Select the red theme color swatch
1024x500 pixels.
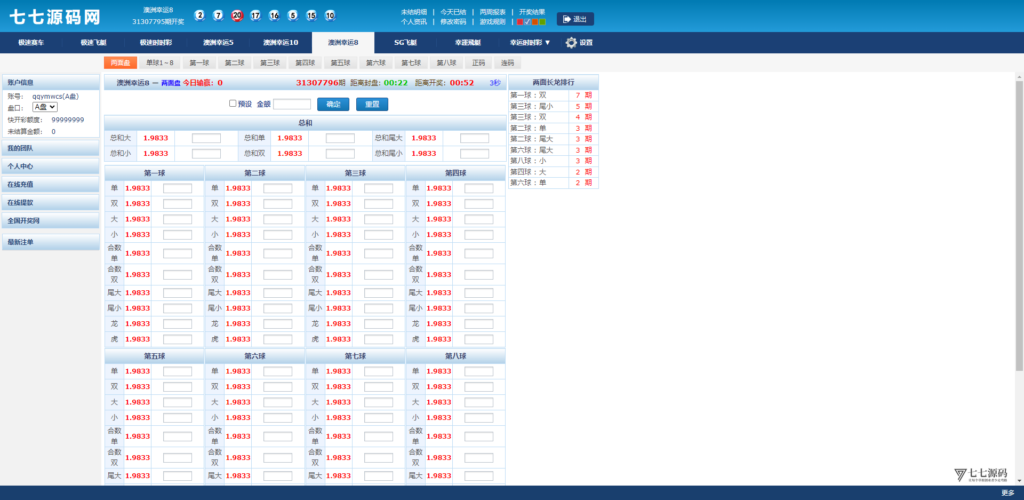click(x=522, y=21)
